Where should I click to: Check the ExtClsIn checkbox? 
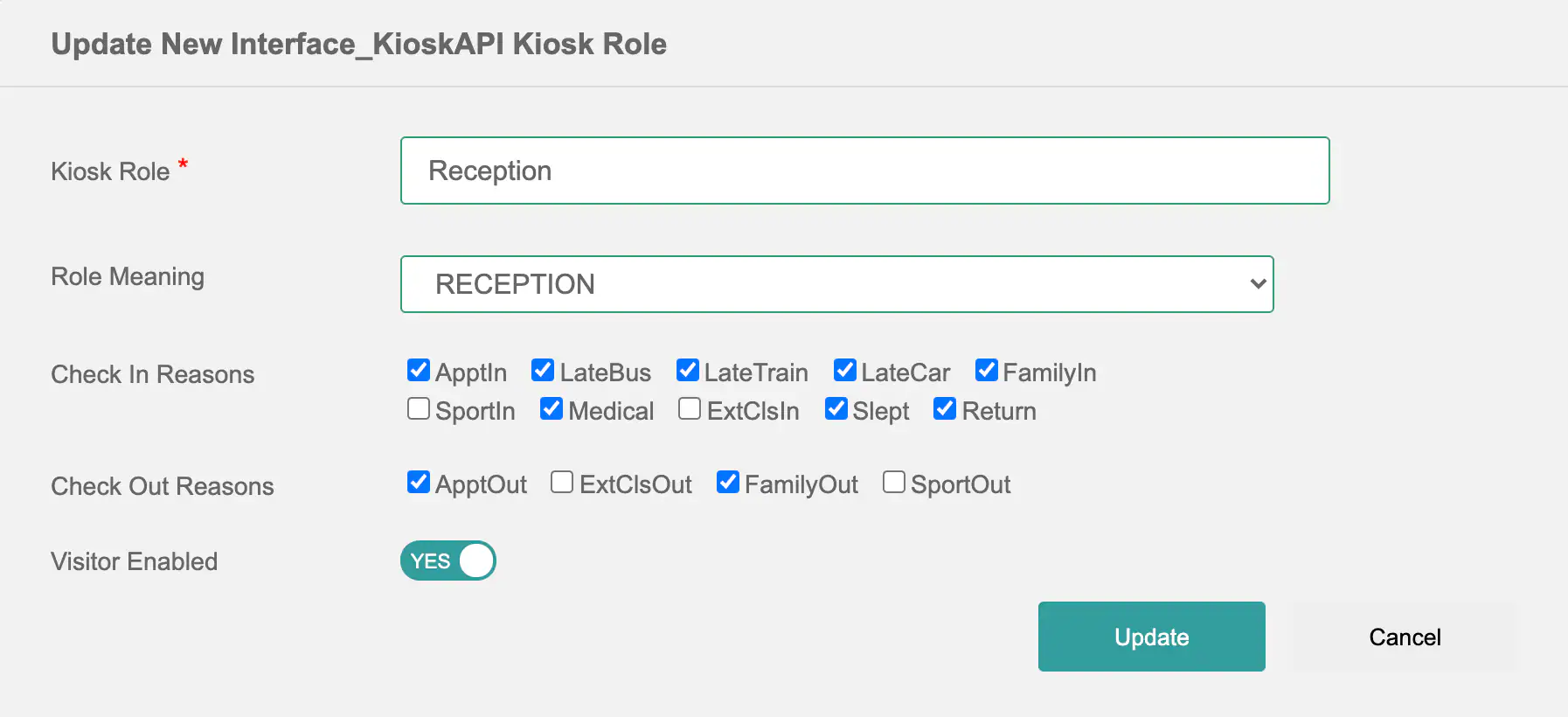pos(690,409)
